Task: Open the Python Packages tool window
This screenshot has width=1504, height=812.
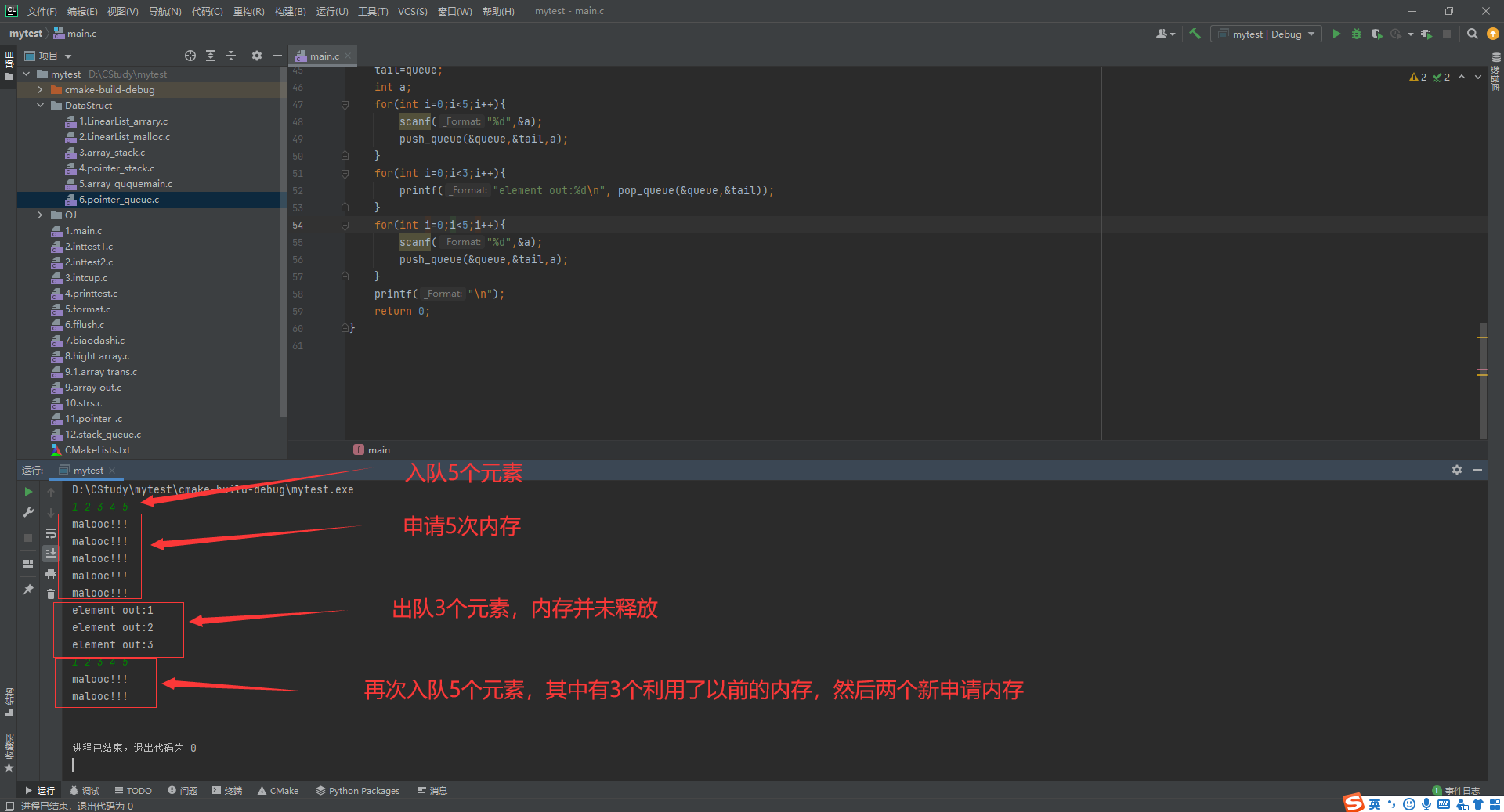Action: coord(357,790)
